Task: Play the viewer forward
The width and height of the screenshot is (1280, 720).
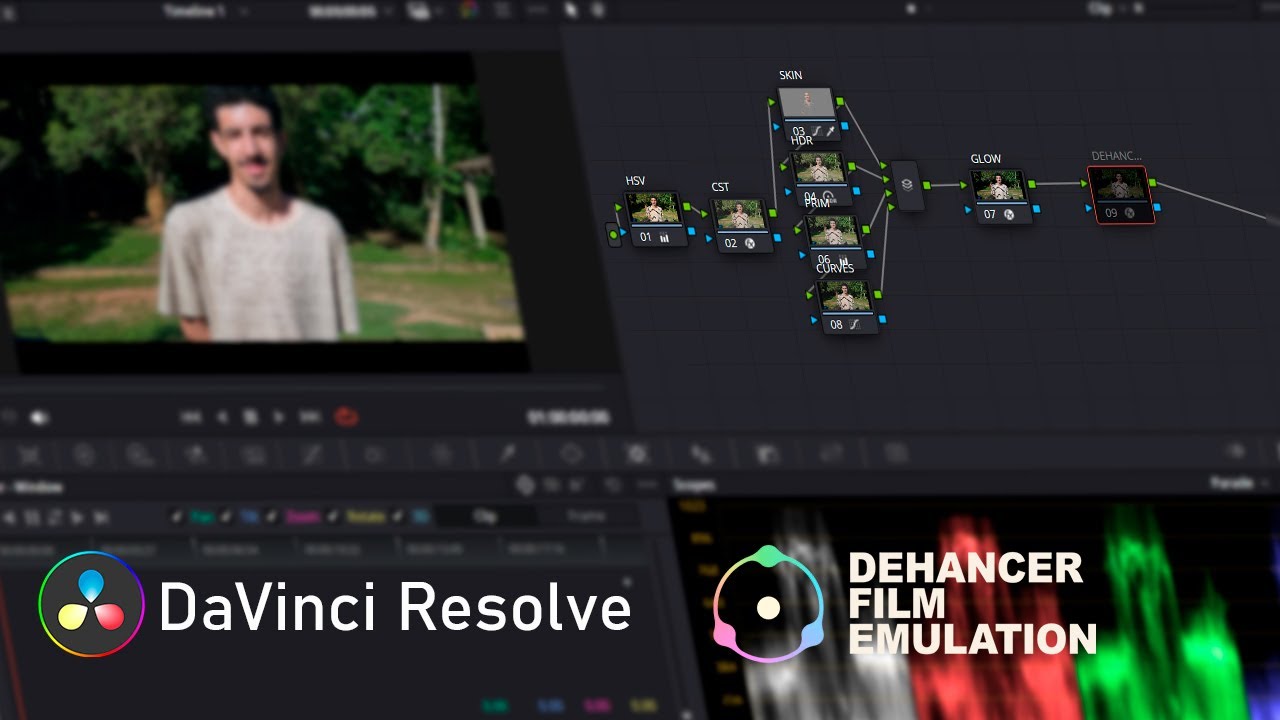Action: pyautogui.click(x=279, y=417)
